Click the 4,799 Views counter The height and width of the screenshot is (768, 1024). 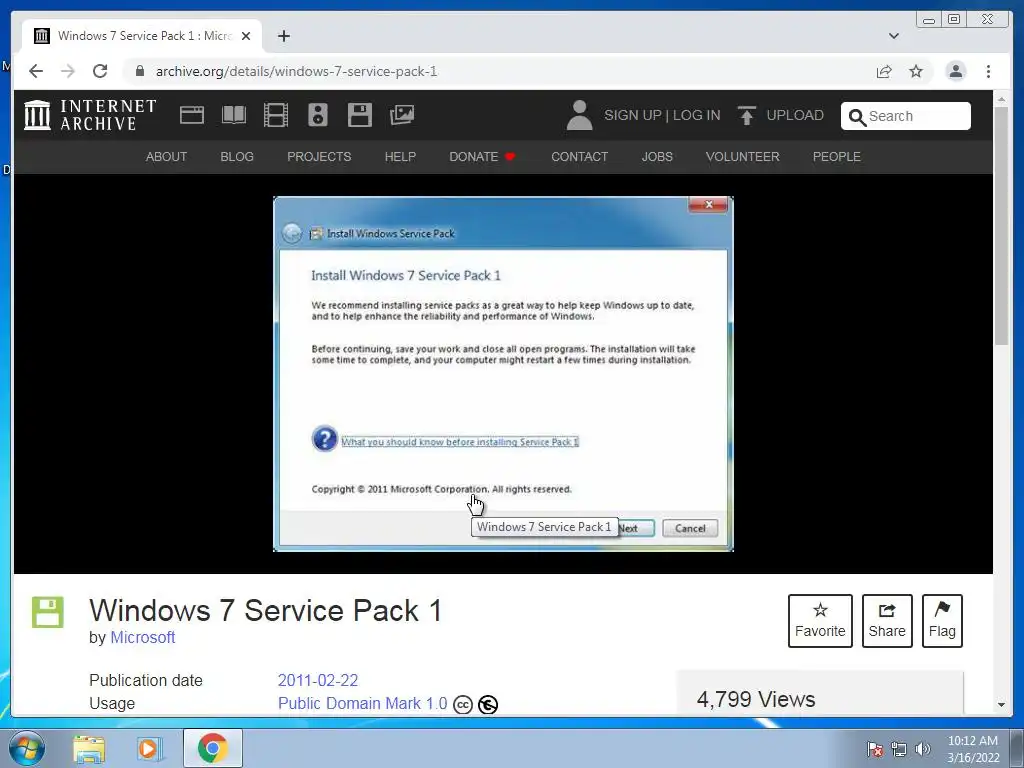pos(756,699)
